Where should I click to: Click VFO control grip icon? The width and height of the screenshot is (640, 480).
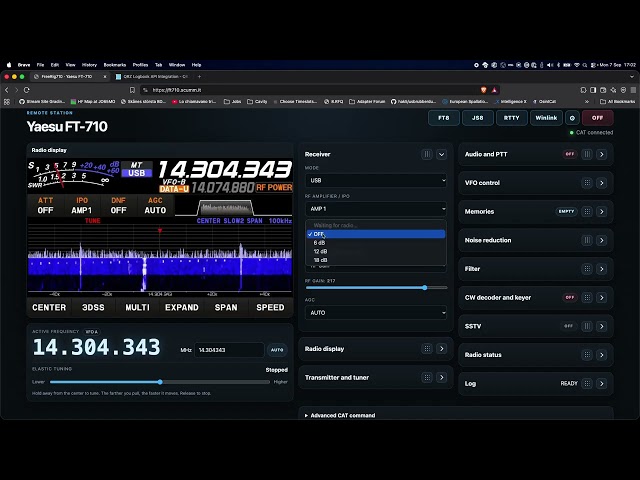pyautogui.click(x=587, y=183)
